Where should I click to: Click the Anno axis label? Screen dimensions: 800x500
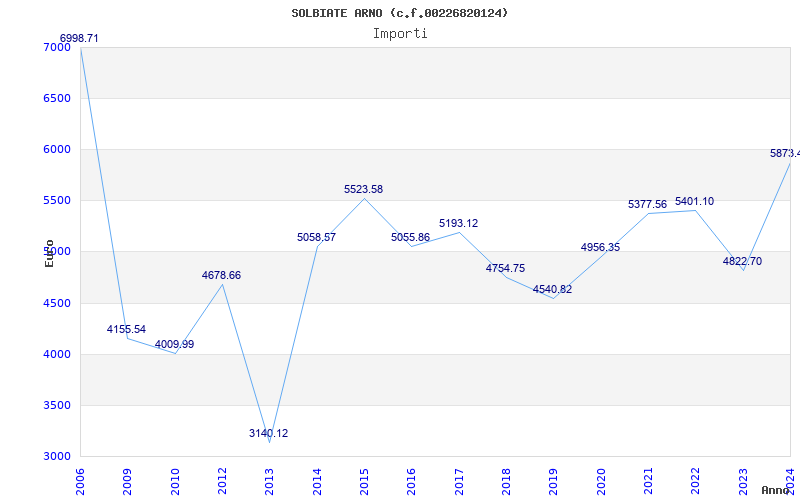tap(776, 490)
